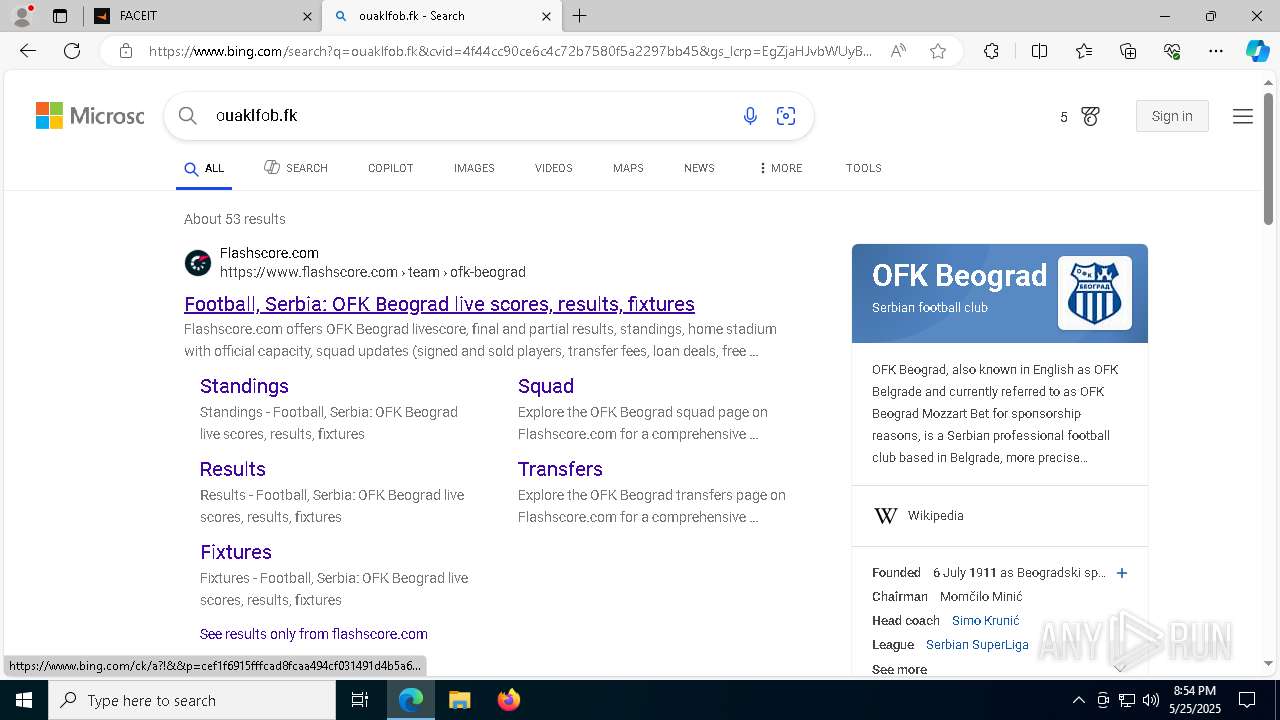Click the page vertical scrollbar
The image size is (1280, 720).
point(1268,160)
